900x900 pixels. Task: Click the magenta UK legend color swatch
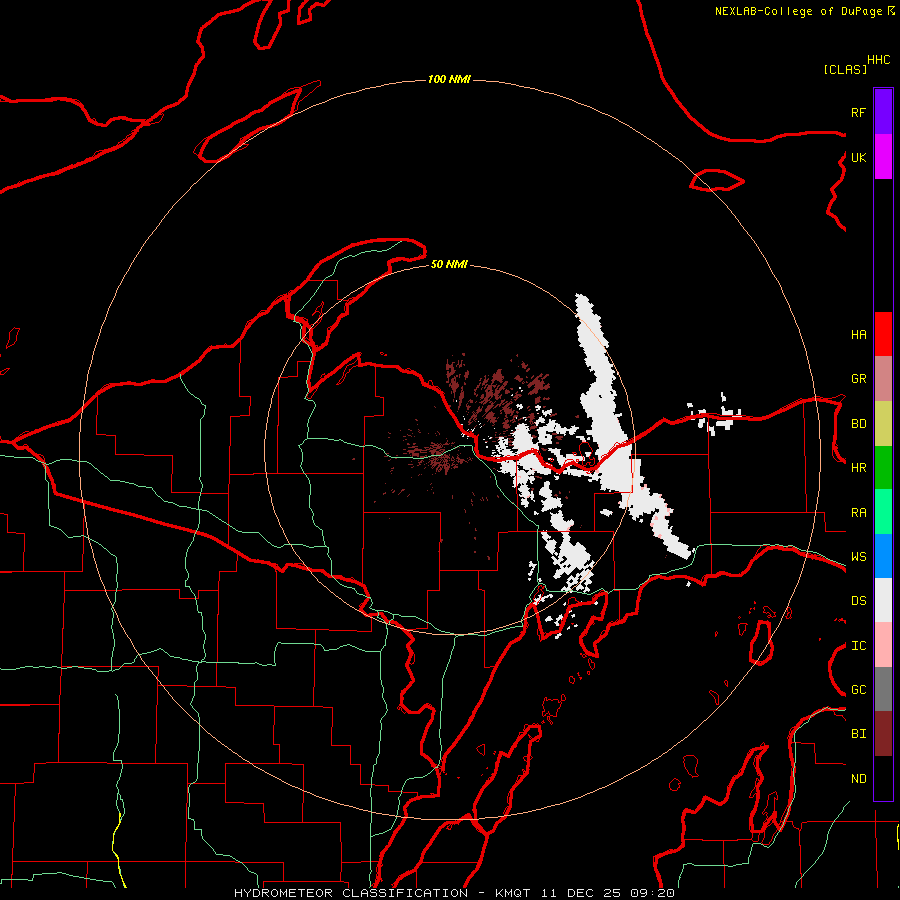(x=883, y=157)
